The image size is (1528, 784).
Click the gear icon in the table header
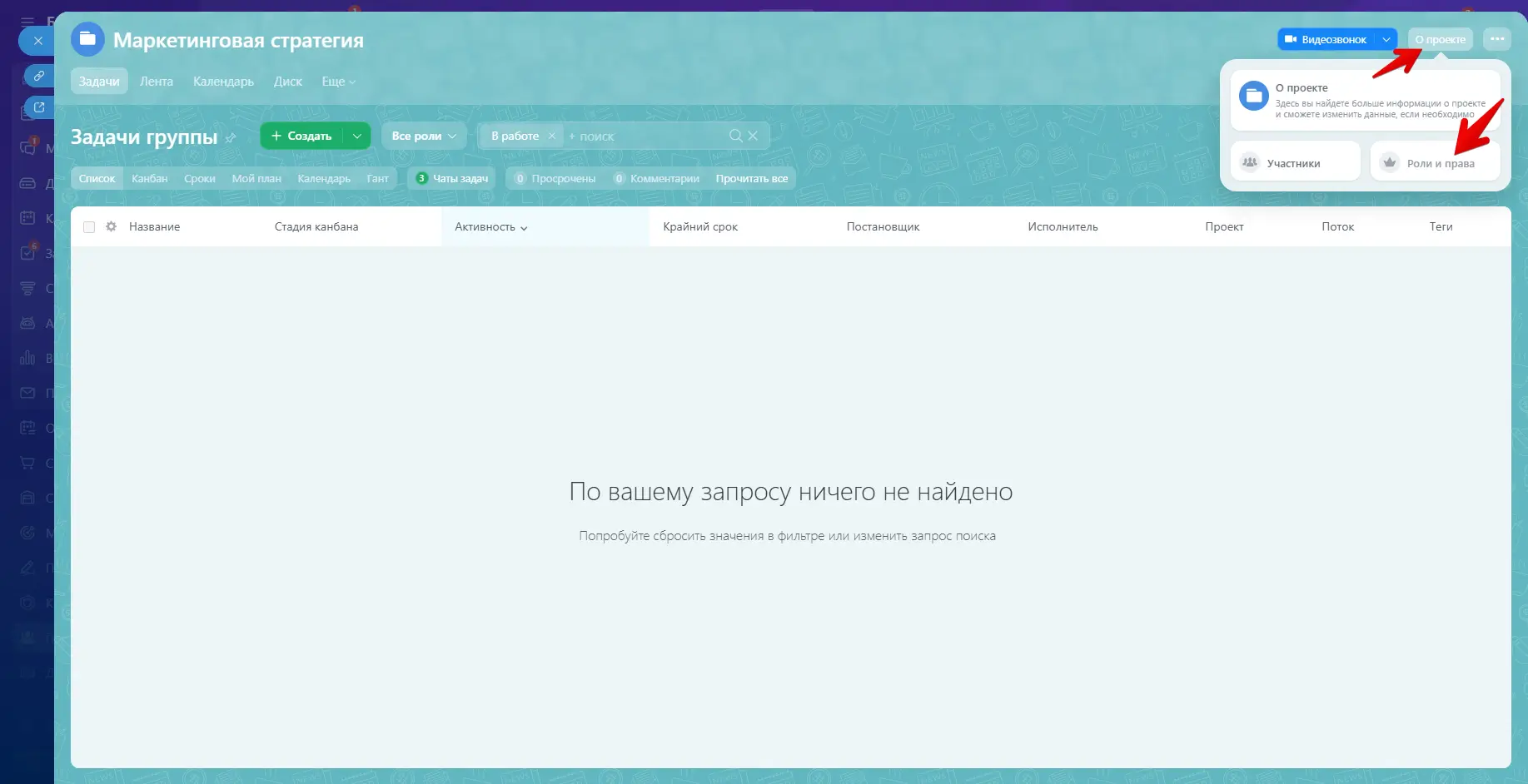(x=111, y=226)
